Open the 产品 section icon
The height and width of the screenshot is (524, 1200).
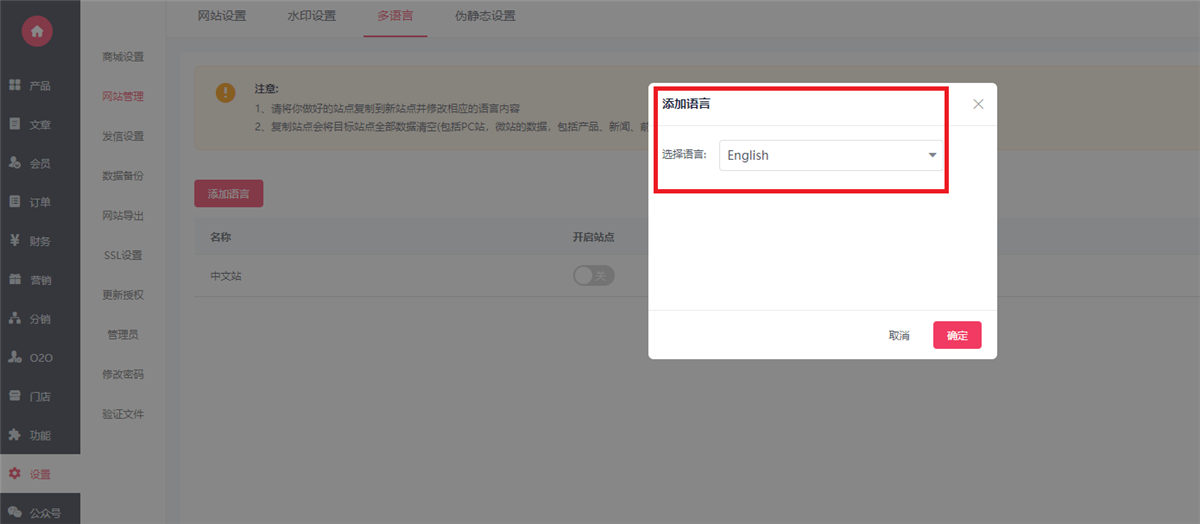(15, 86)
